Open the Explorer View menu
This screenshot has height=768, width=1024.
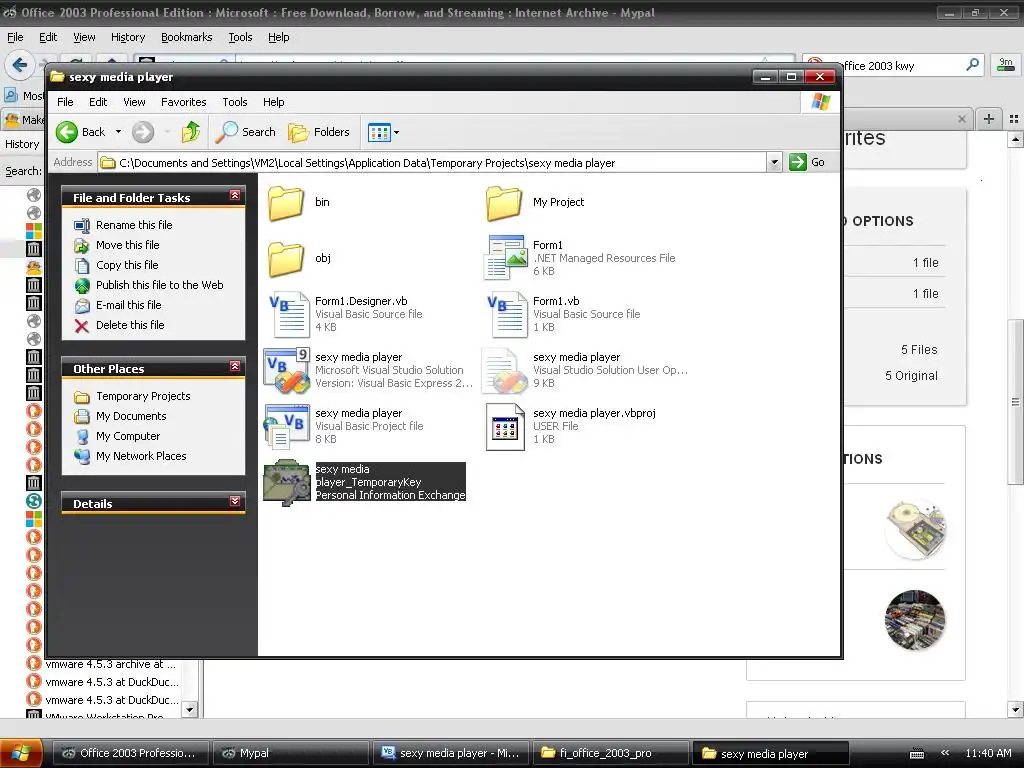tap(134, 102)
